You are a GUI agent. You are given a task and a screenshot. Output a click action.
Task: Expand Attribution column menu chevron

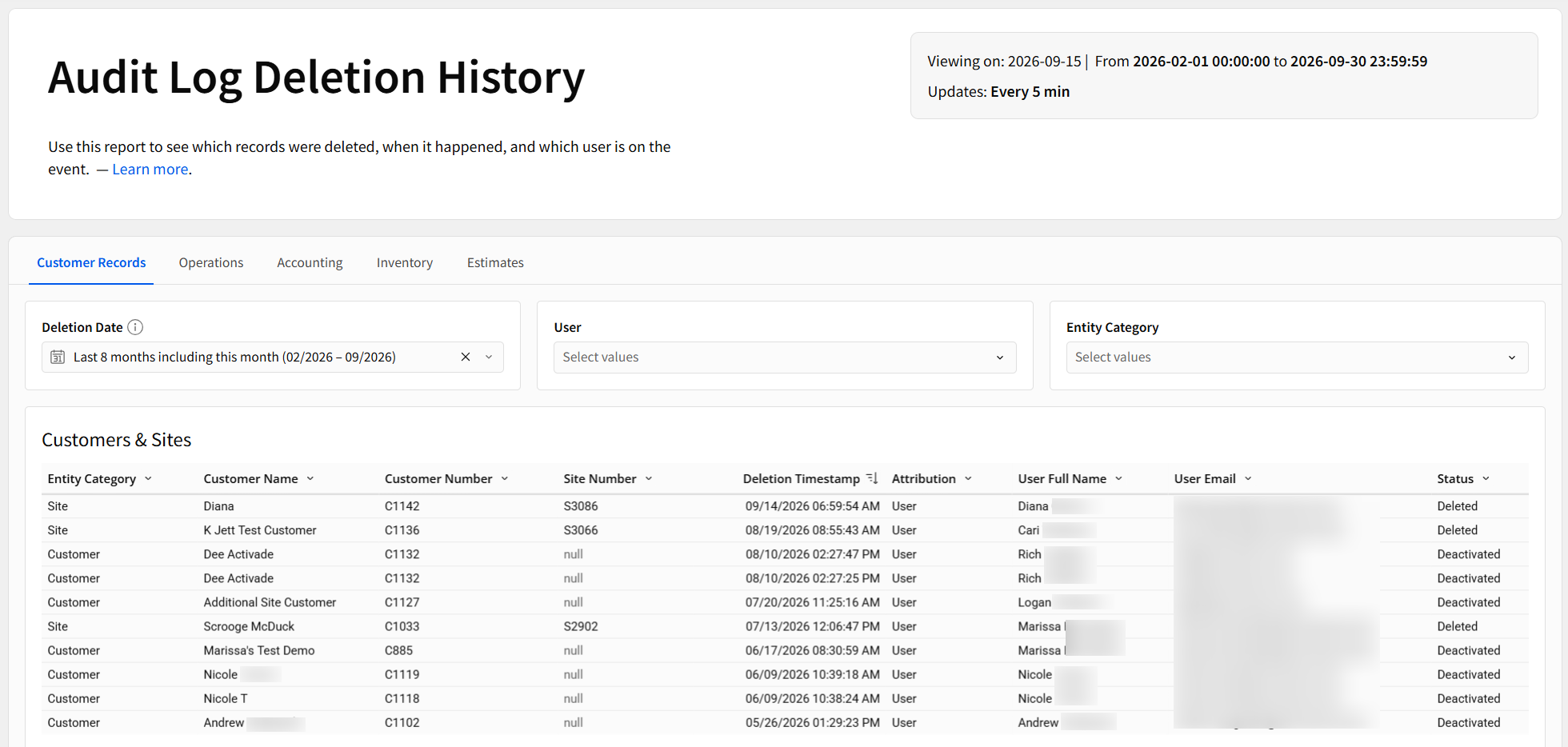click(968, 479)
